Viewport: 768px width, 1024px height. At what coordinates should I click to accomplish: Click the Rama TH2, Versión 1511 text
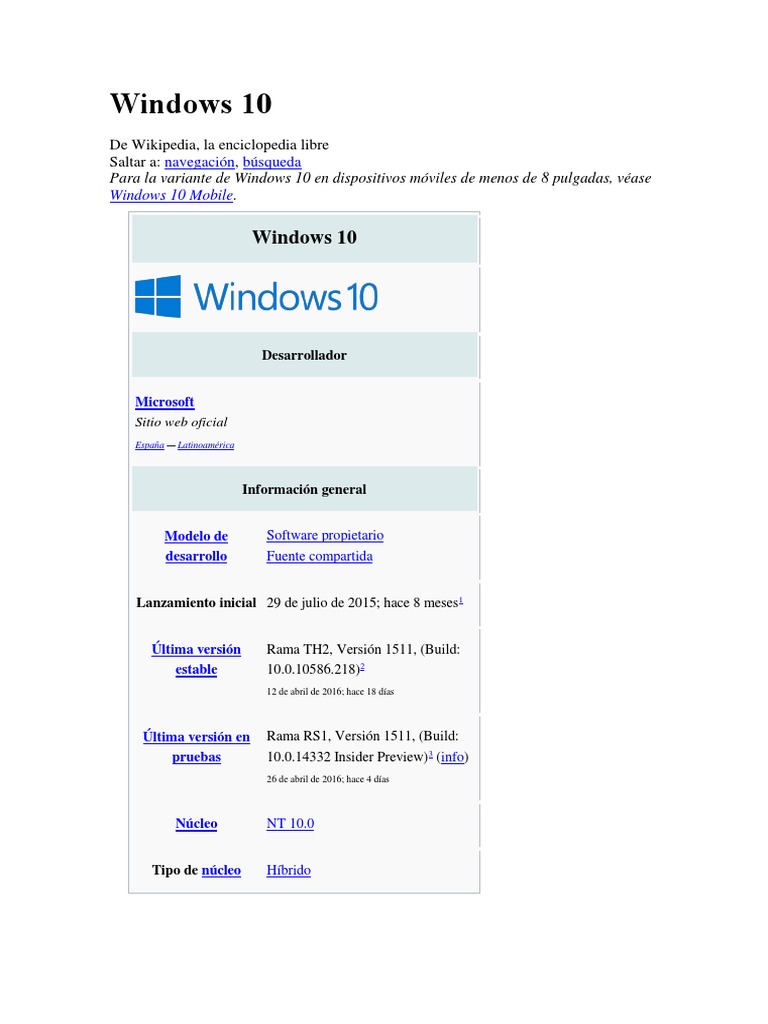[341, 649]
